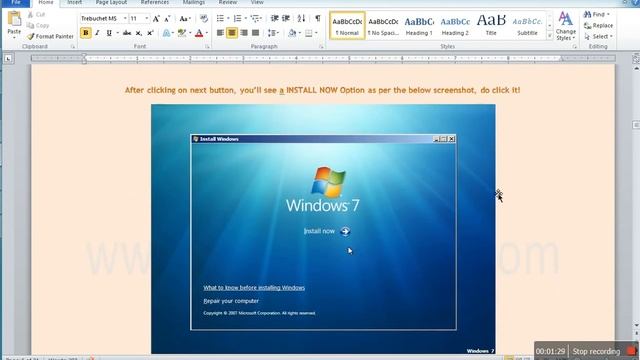Apply the Title style

point(491,26)
